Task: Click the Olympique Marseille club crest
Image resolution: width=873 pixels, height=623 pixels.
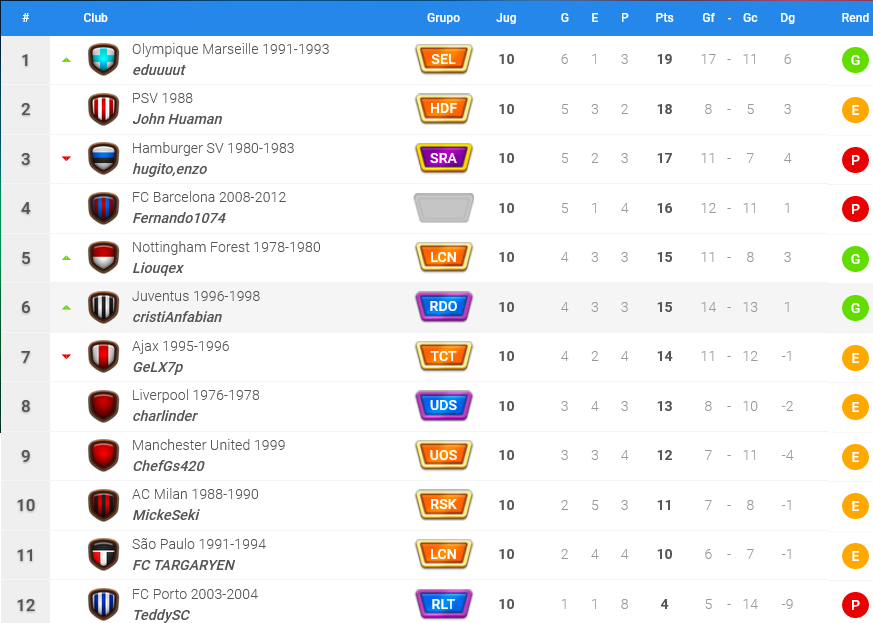Action: point(104,60)
